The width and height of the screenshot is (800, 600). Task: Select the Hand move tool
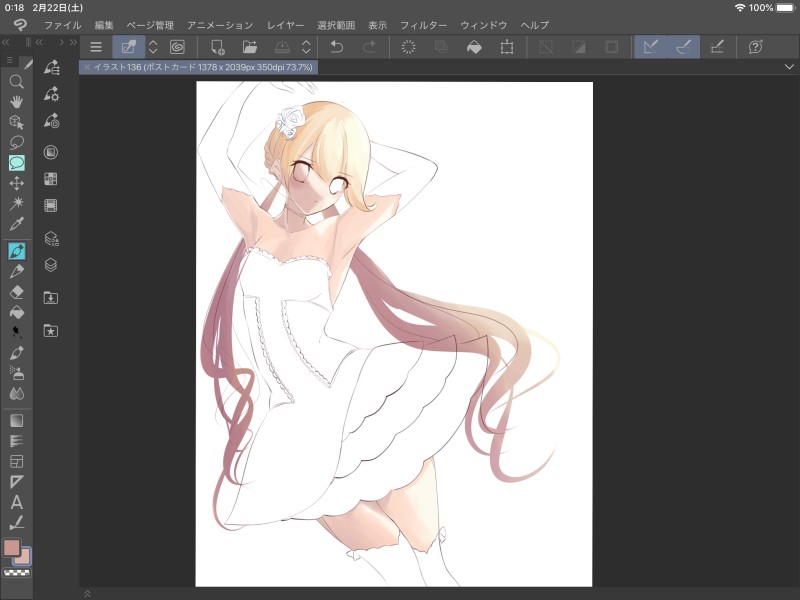point(16,102)
